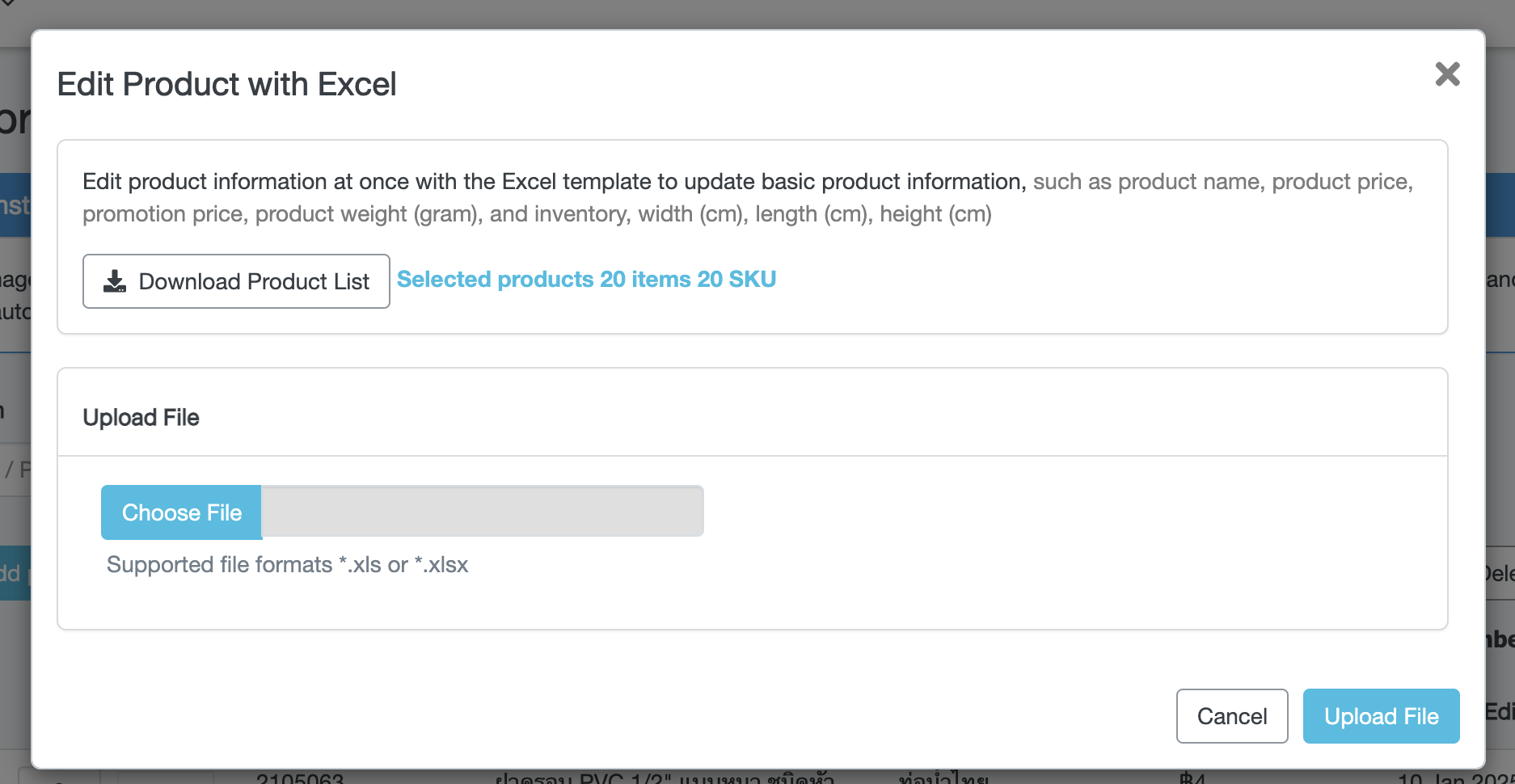Close the Edit Product with Excel dialog
This screenshot has width=1515, height=784.
[1447, 74]
